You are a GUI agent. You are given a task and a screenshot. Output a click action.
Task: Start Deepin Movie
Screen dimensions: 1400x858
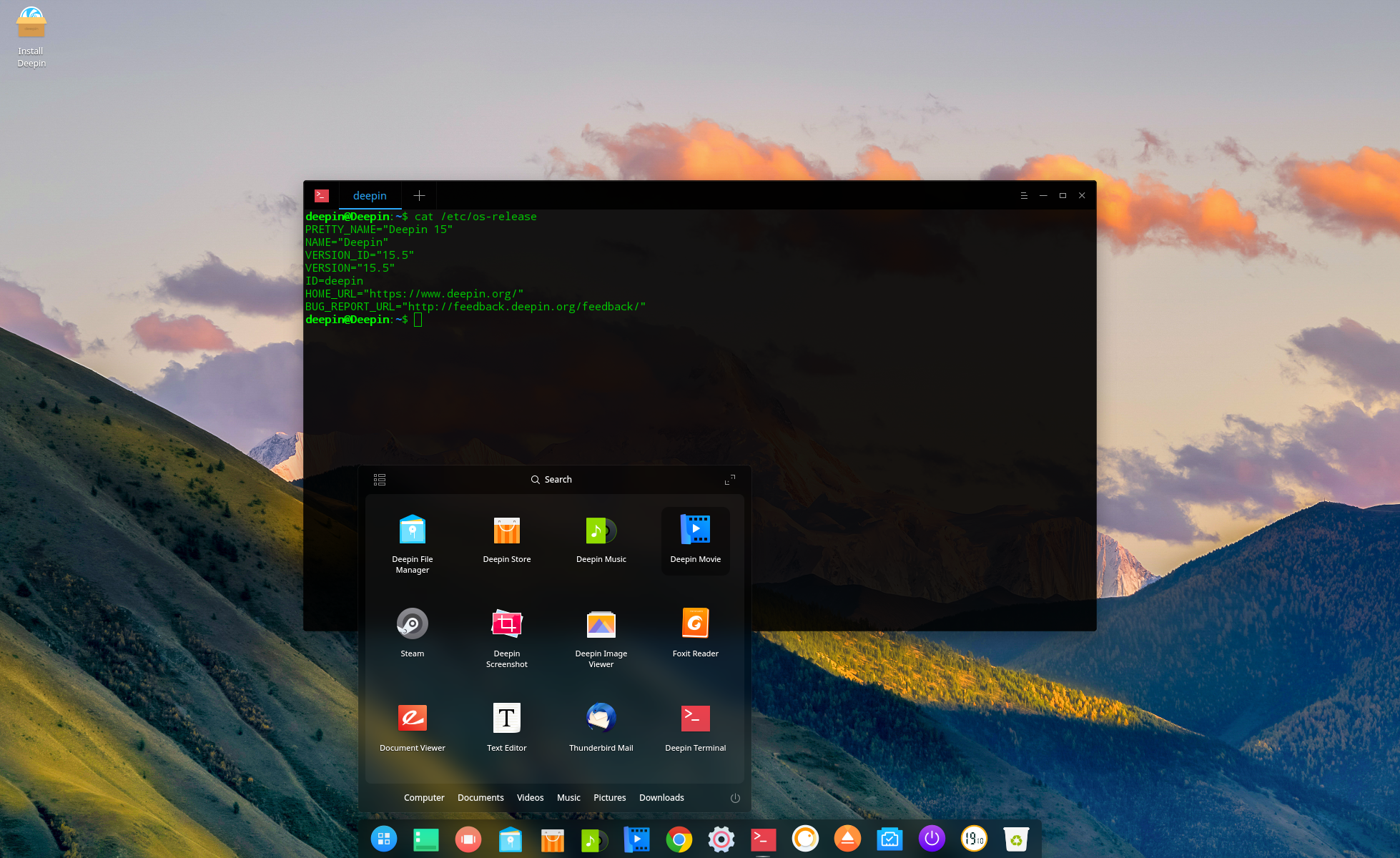(x=695, y=531)
